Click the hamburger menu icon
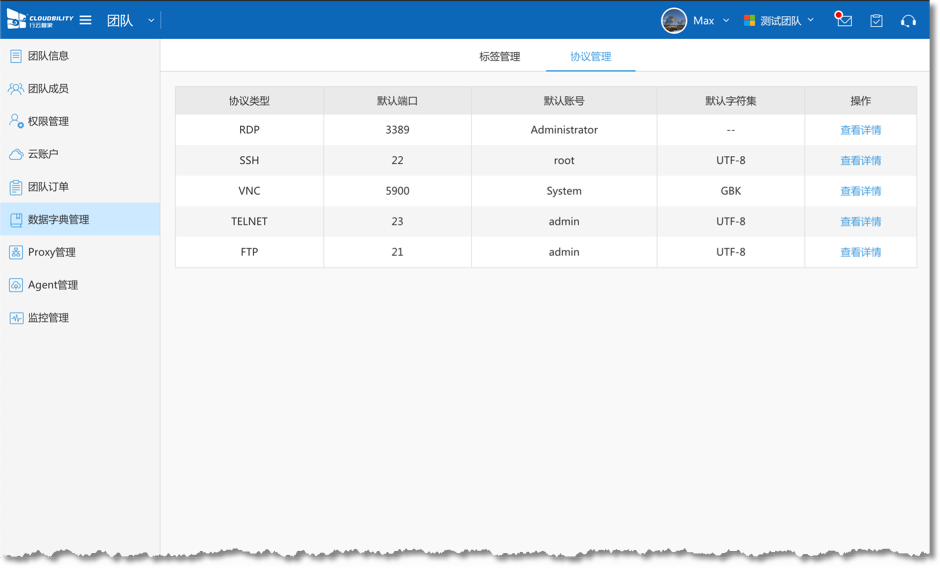 click(86, 20)
